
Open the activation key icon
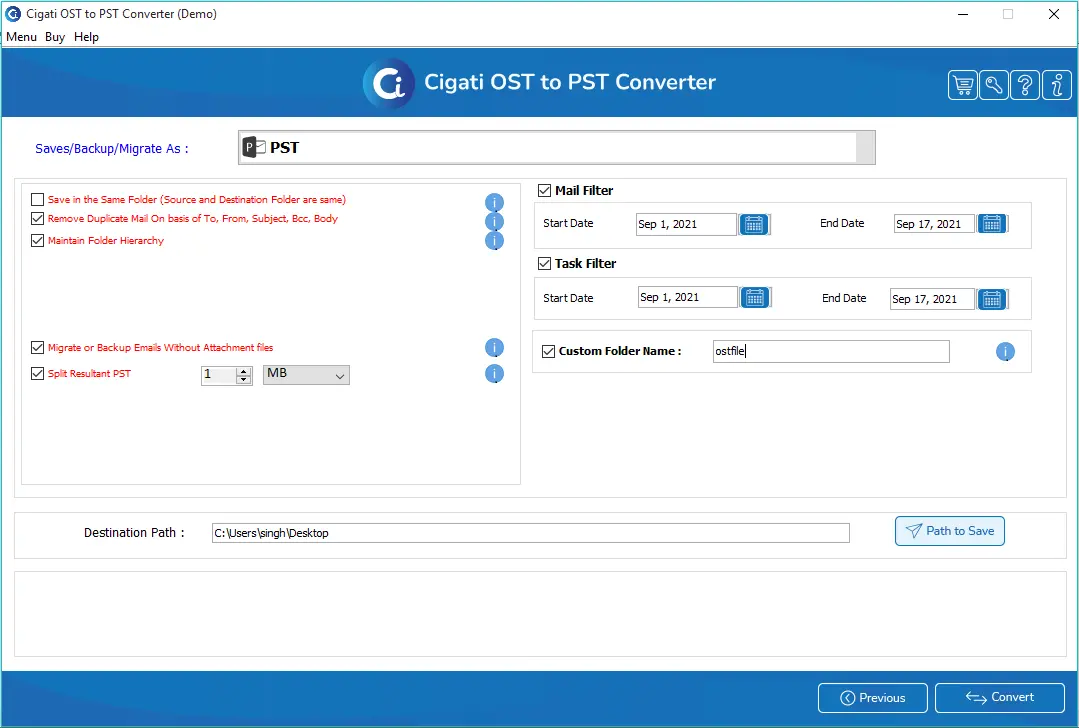994,85
